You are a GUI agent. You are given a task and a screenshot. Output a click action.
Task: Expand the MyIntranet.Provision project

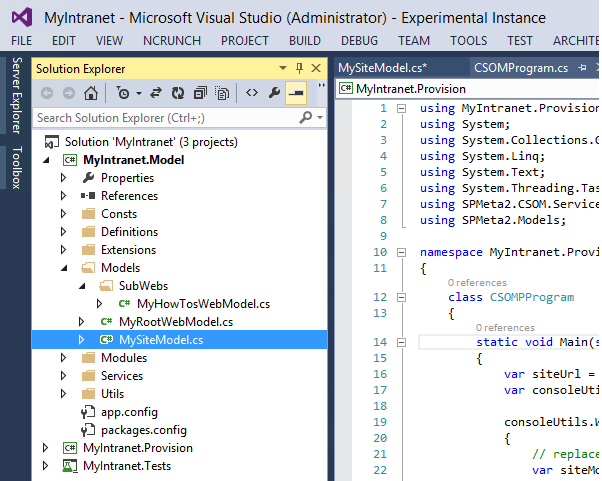(x=46, y=448)
